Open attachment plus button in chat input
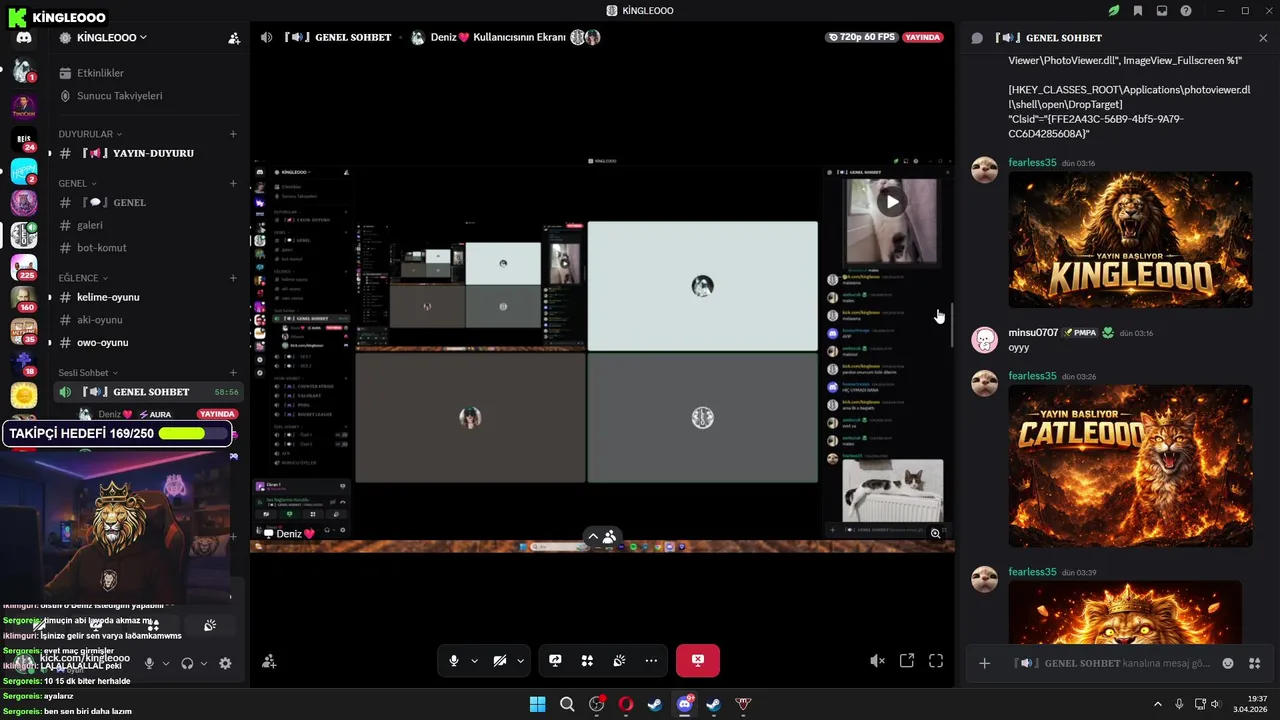 click(984, 663)
